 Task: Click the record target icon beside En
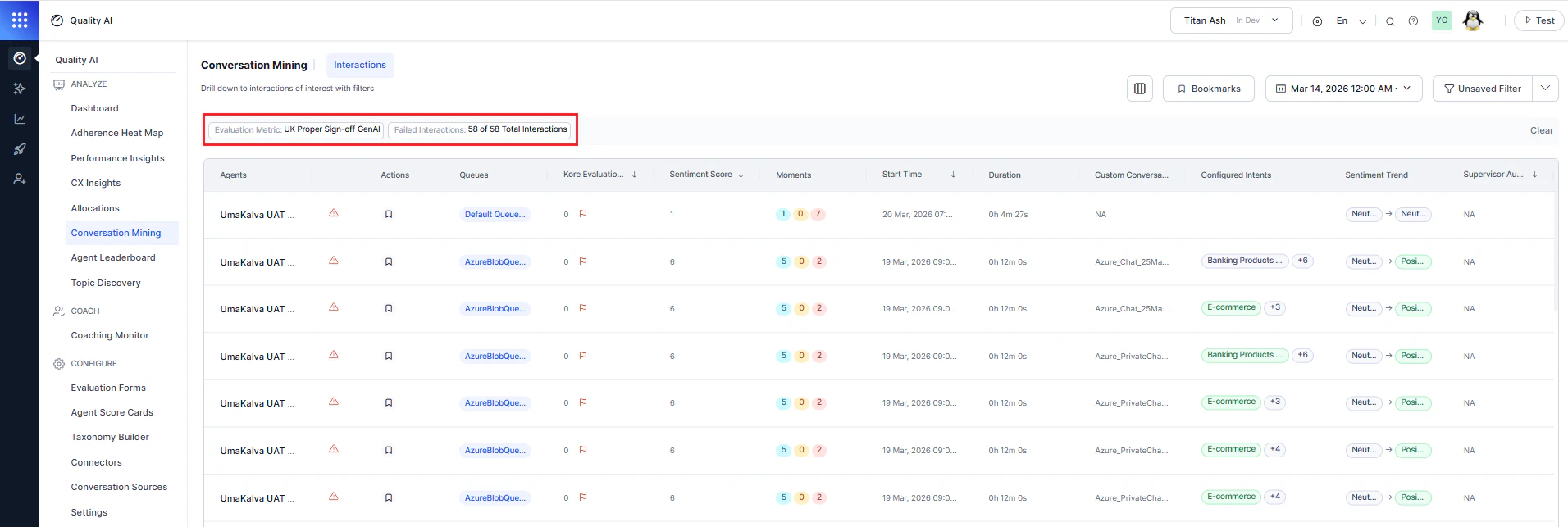[x=1317, y=21]
